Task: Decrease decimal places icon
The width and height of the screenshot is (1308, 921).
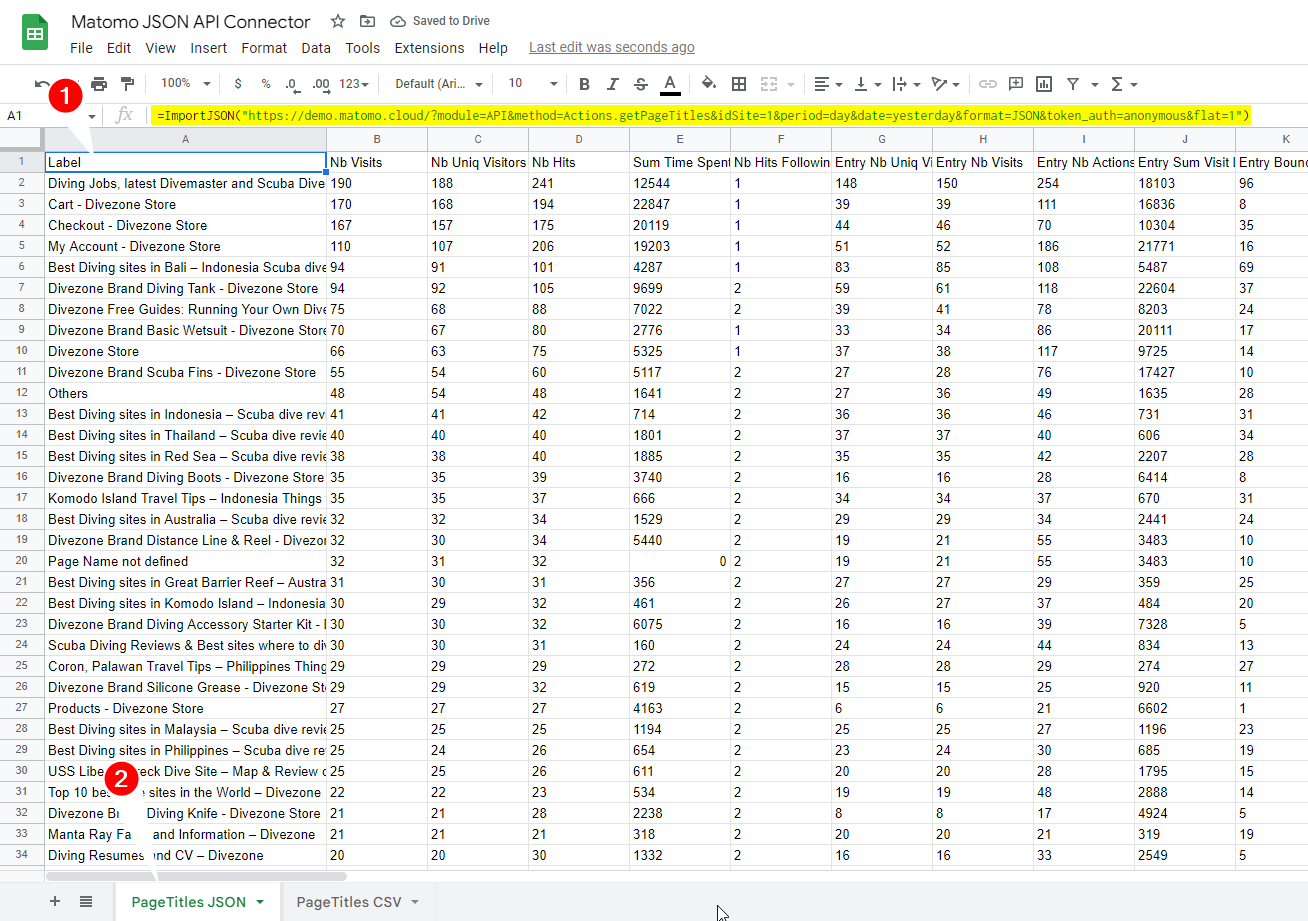Action: tap(292, 84)
